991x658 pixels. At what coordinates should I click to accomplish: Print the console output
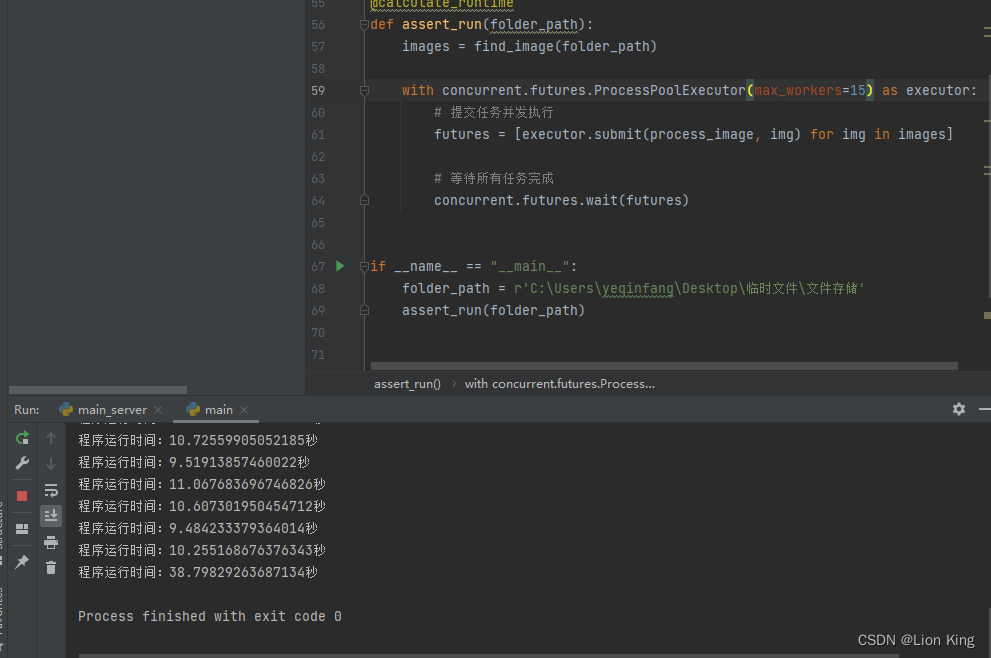50,541
